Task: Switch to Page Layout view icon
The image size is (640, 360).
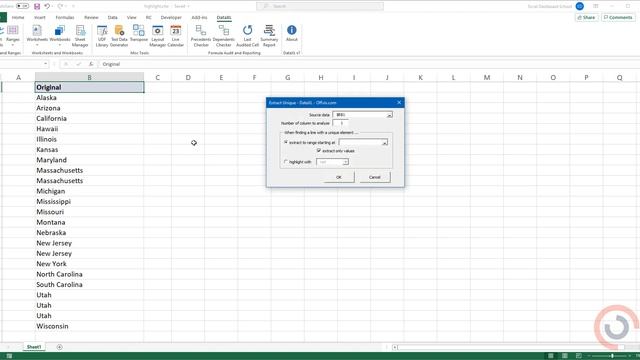Action: pos(564,356)
